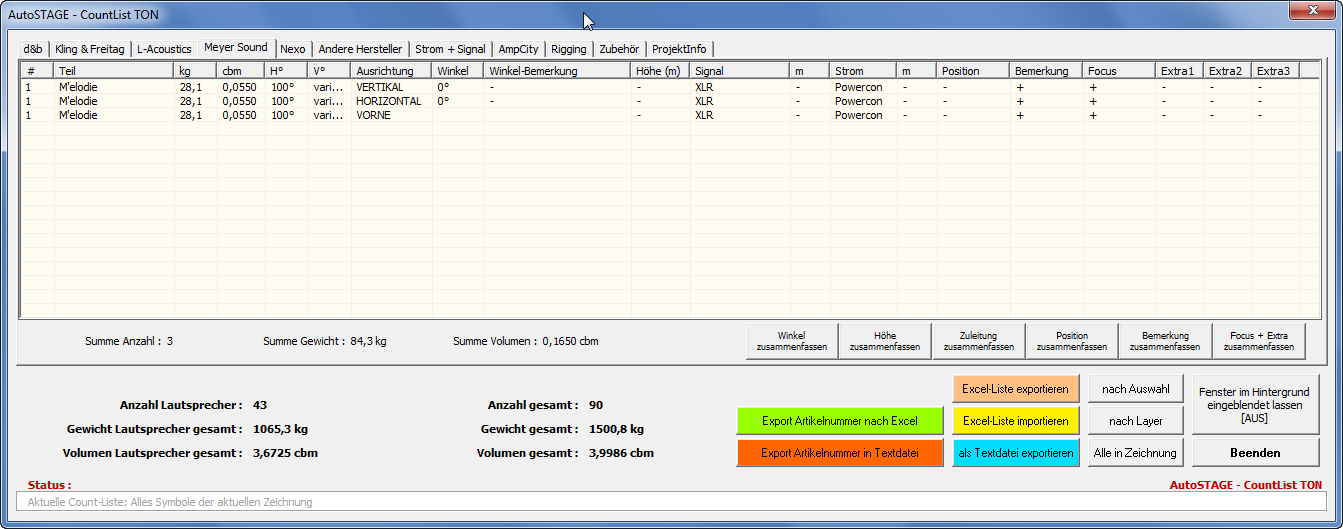Click the Alle in Zeichnung button
The width and height of the screenshot is (1343, 529).
[x=1135, y=453]
